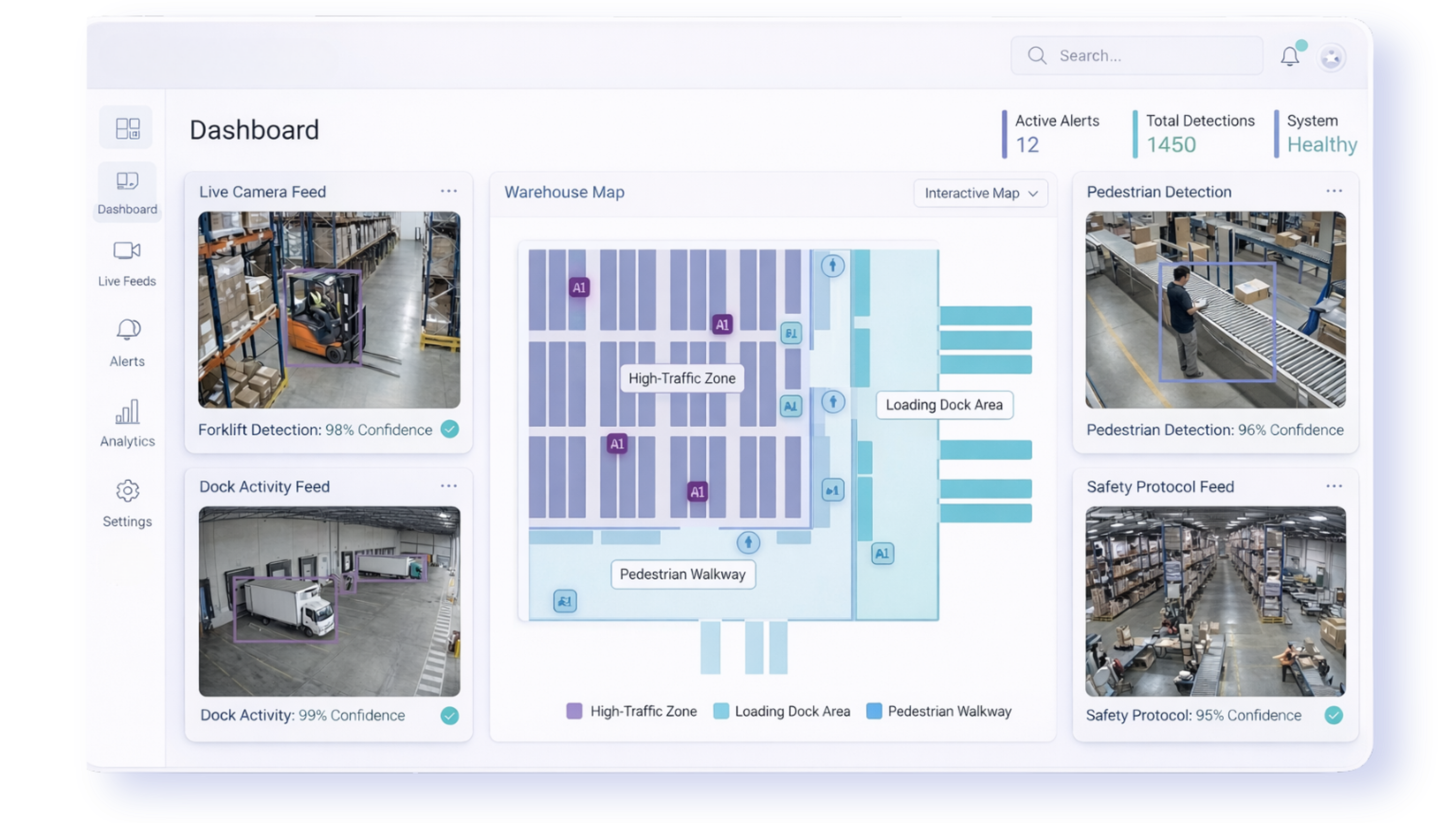Open Dock Activity Feed three-dot menu
Image resolution: width=1456 pixels, height=823 pixels.
click(449, 486)
